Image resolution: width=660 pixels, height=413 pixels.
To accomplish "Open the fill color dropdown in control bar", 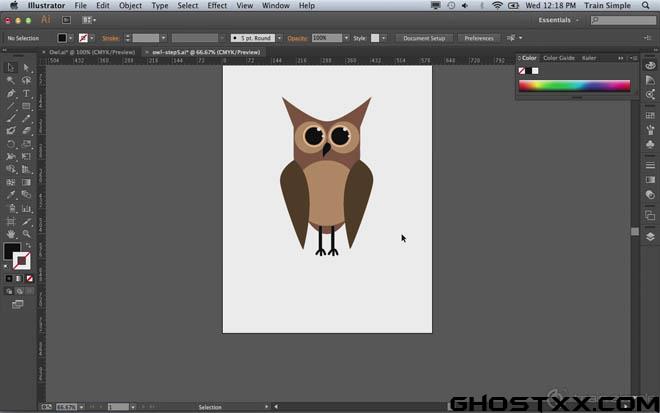I will tap(71, 38).
